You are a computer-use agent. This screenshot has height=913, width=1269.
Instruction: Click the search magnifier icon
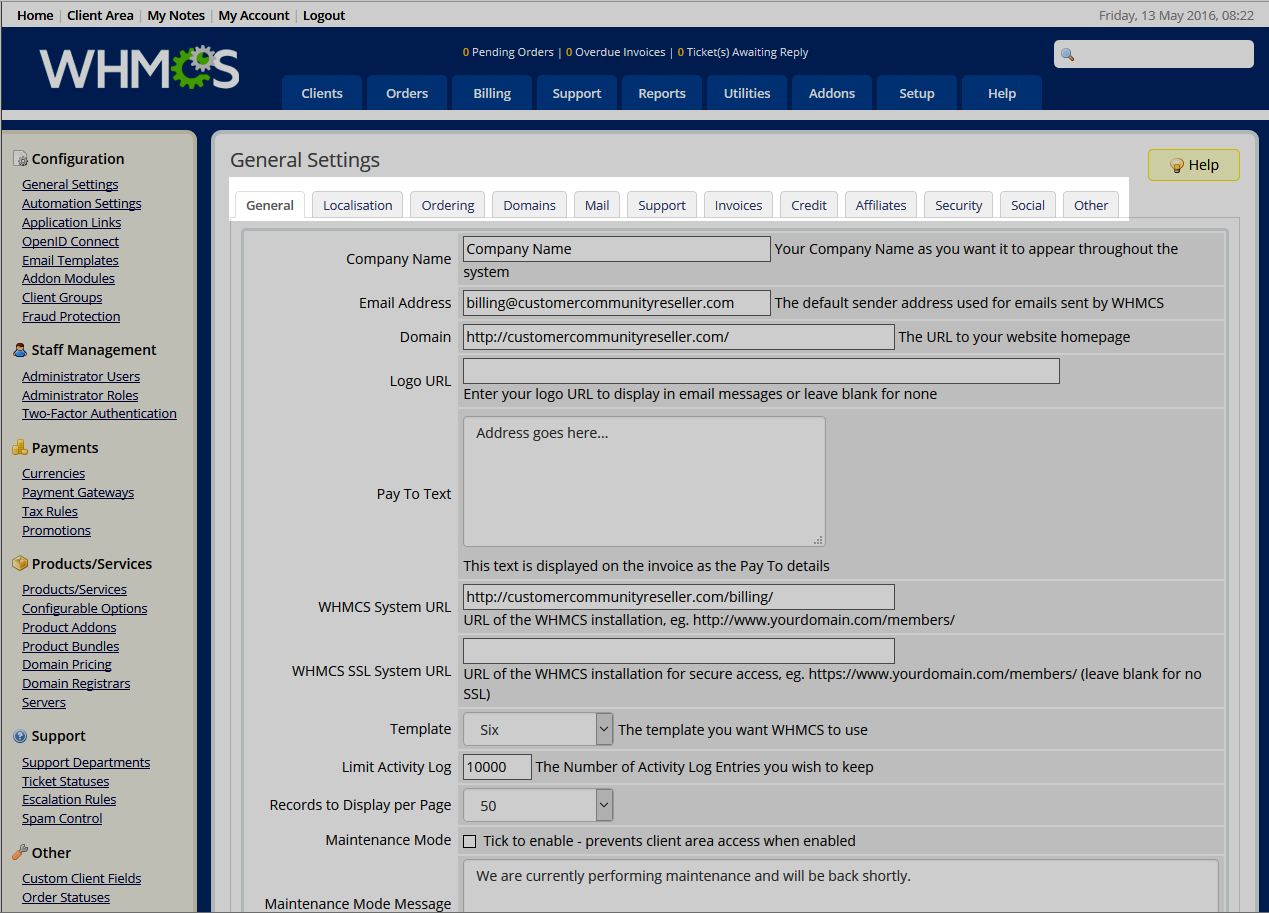coord(1067,55)
